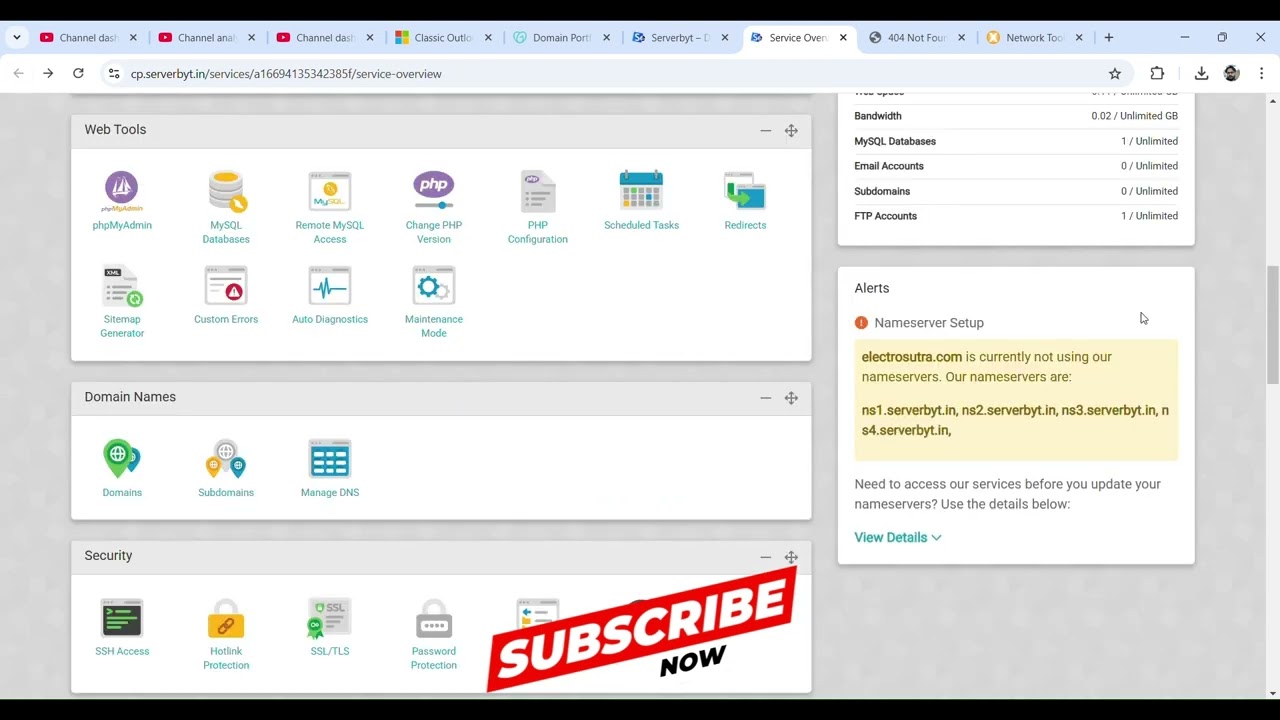Image resolution: width=1280 pixels, height=720 pixels.
Task: Click the MySQL Databases usage row
Action: [1016, 141]
